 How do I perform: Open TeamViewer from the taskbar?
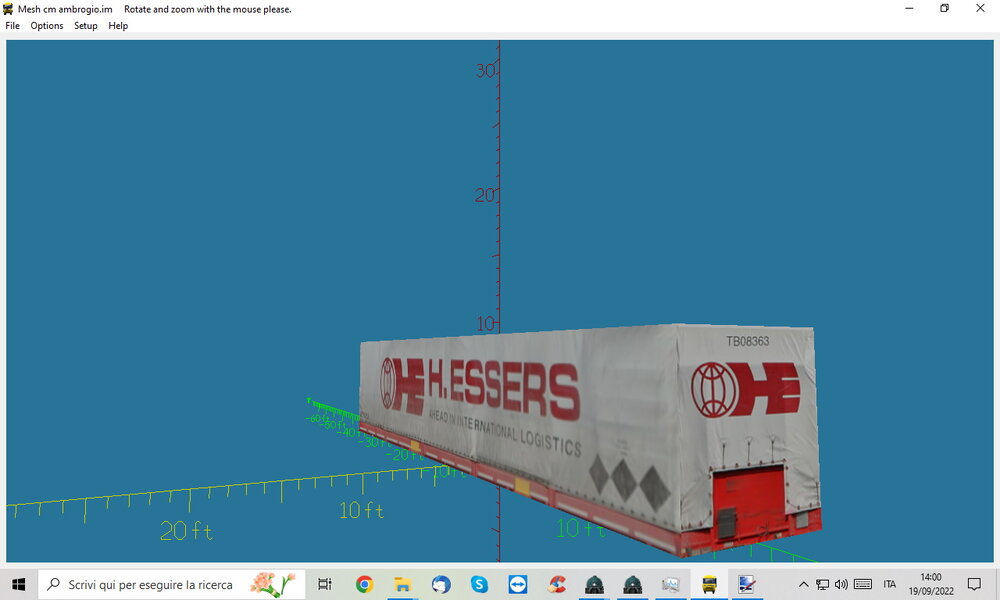click(x=517, y=584)
